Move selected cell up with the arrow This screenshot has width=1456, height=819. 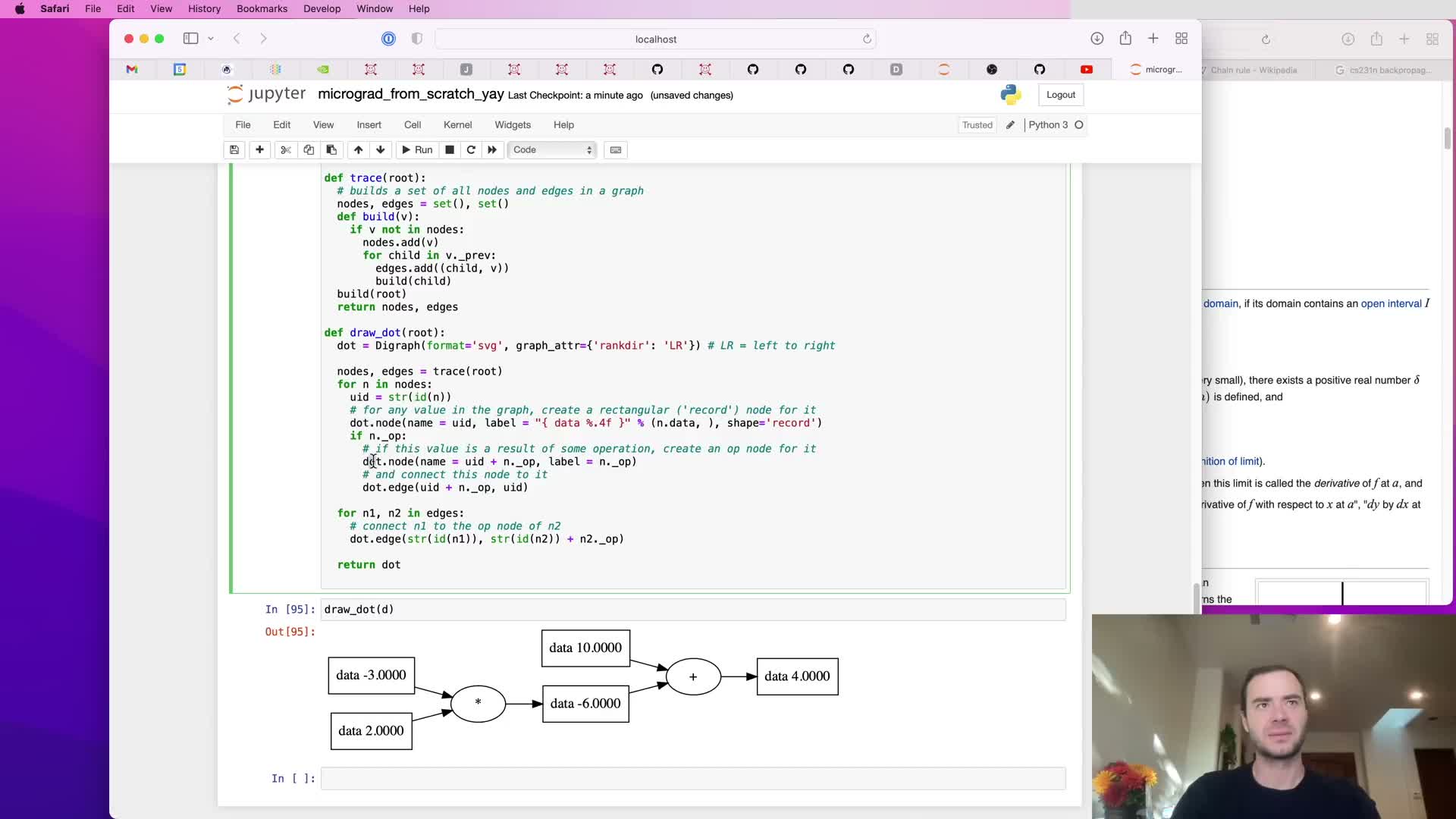tap(358, 149)
